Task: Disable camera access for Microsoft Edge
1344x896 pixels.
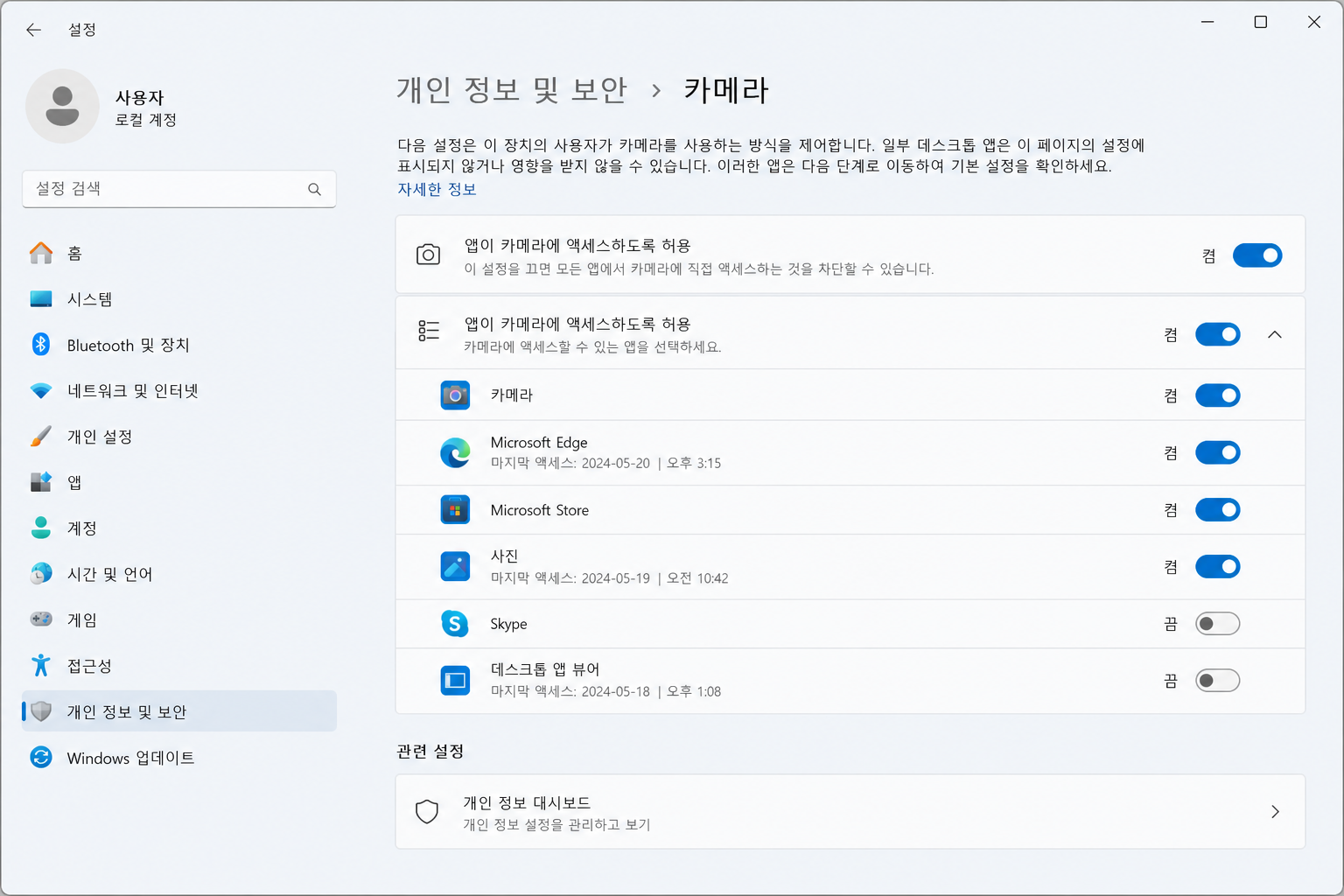Action: [x=1218, y=453]
